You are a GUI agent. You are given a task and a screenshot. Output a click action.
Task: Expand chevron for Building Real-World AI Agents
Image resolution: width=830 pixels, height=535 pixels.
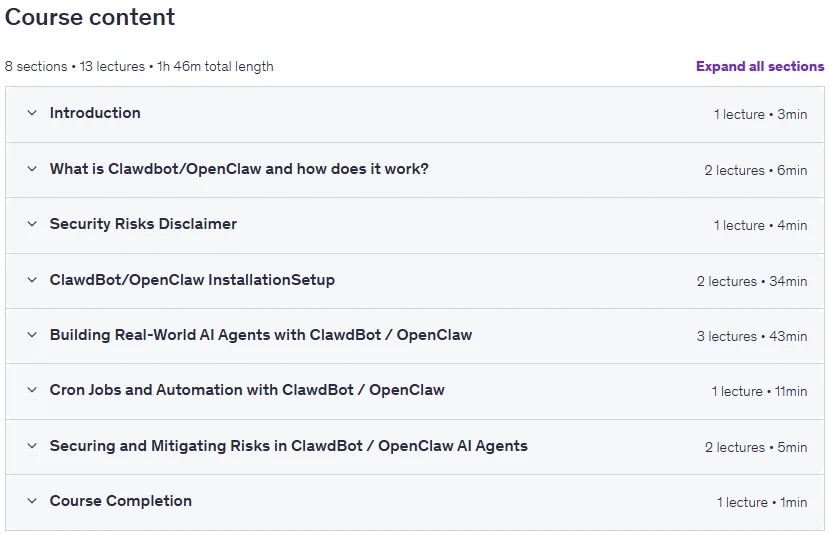click(32, 335)
